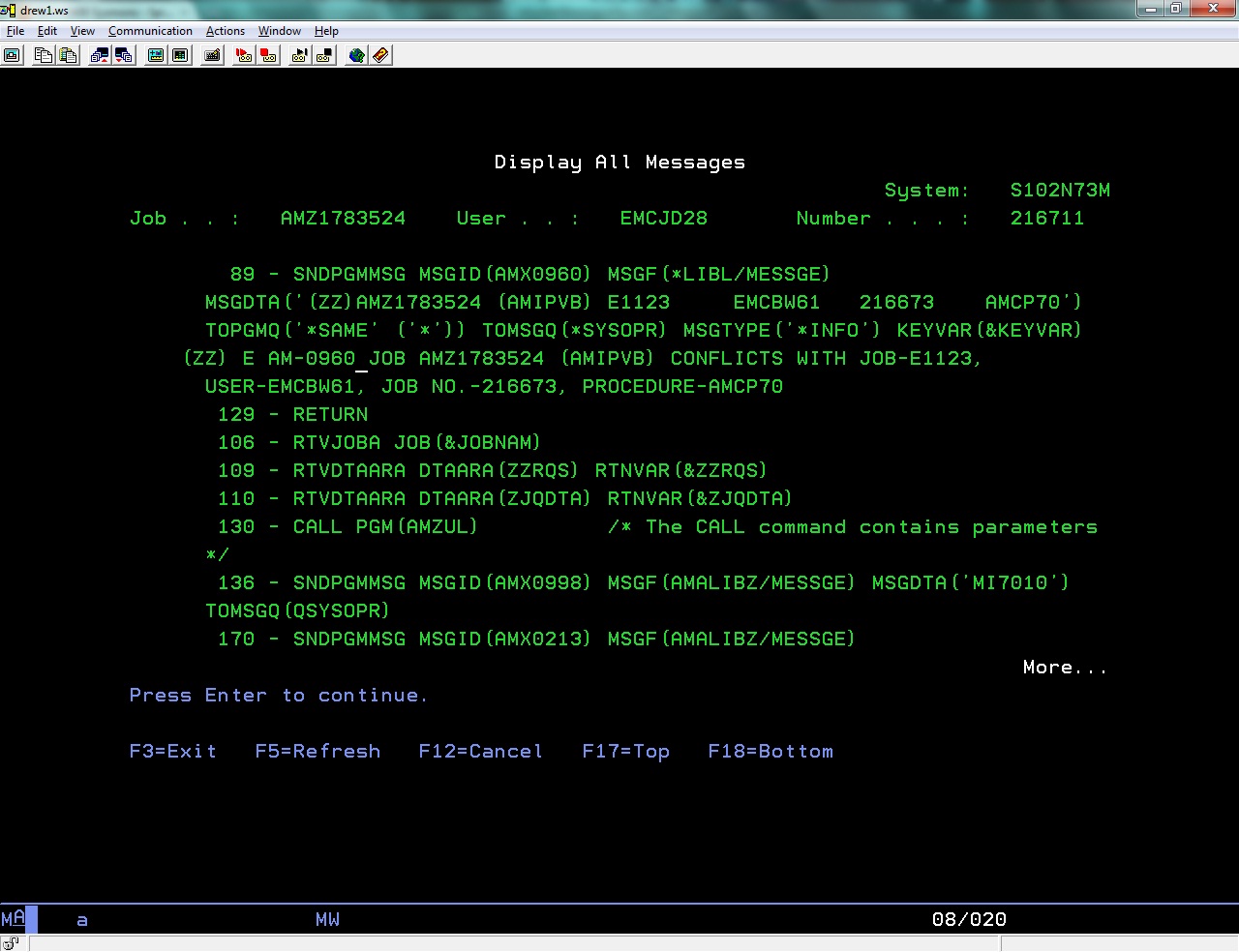1239x952 pixels.
Task: Select the Paste toolbar icon
Action: pyautogui.click(x=68, y=55)
